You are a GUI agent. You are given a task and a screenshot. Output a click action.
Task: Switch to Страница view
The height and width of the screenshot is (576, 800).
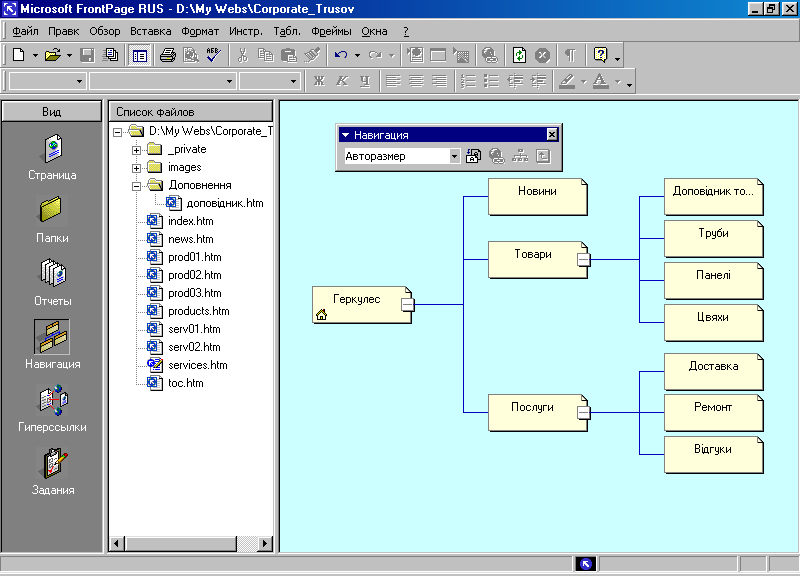pyautogui.click(x=53, y=157)
